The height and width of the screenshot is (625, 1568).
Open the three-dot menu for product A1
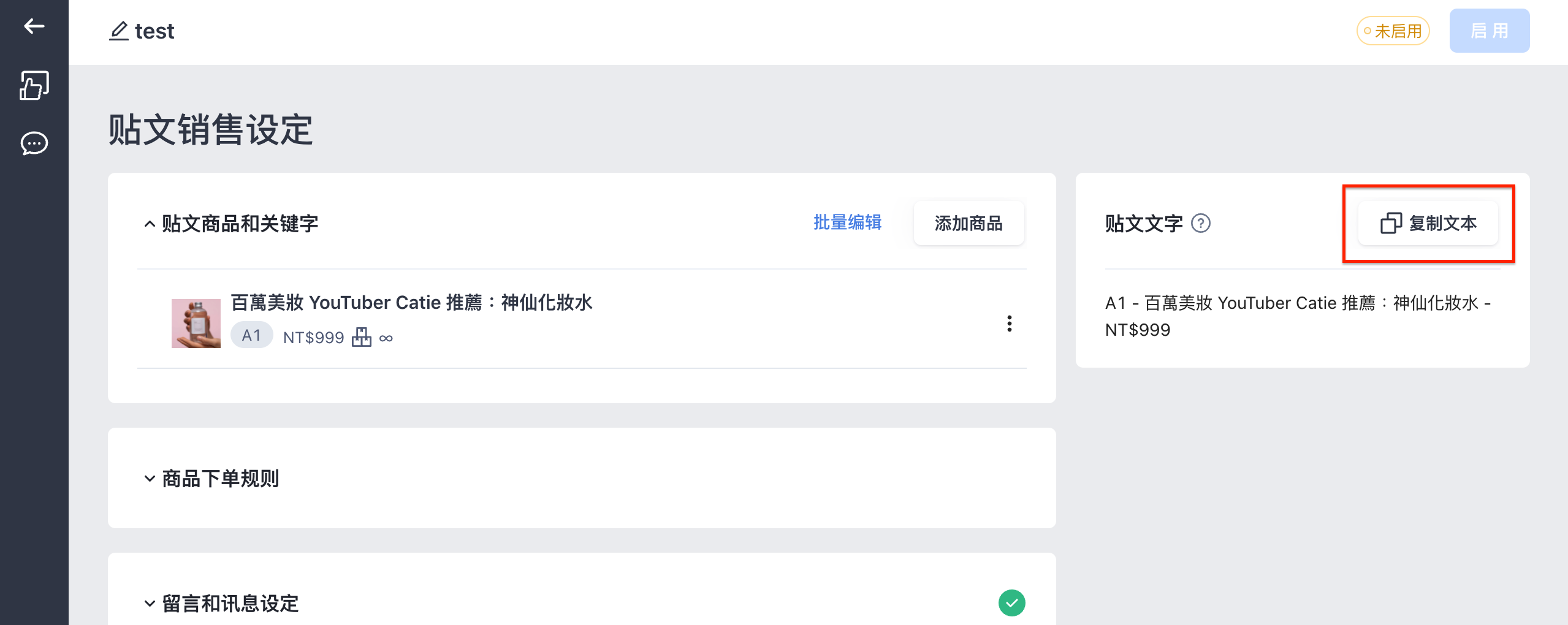1009,324
